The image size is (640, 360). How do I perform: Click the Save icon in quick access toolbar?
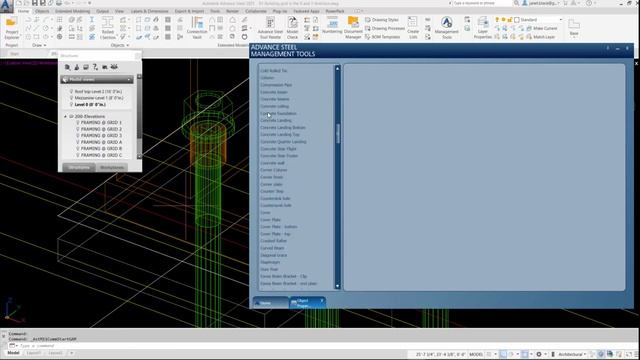coord(35,3)
